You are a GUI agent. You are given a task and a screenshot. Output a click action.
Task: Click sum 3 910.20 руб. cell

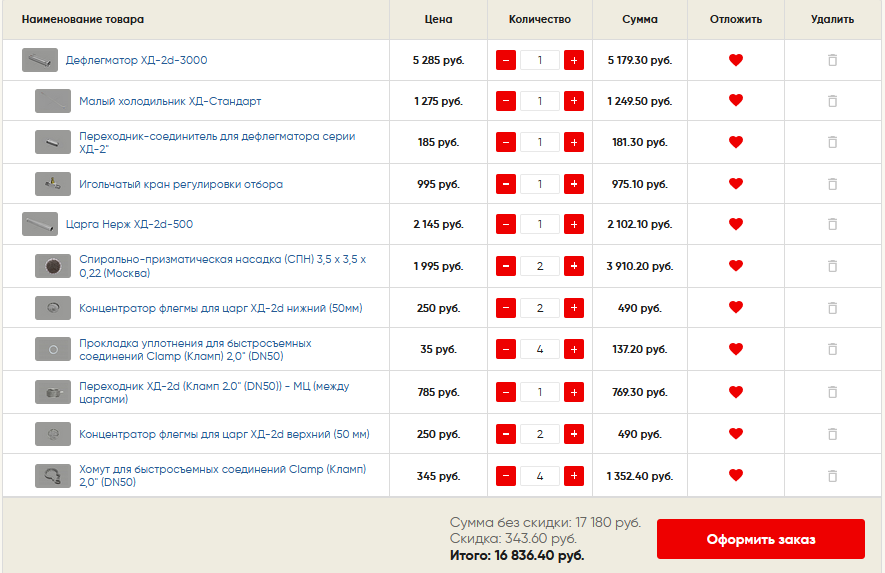pyautogui.click(x=639, y=266)
